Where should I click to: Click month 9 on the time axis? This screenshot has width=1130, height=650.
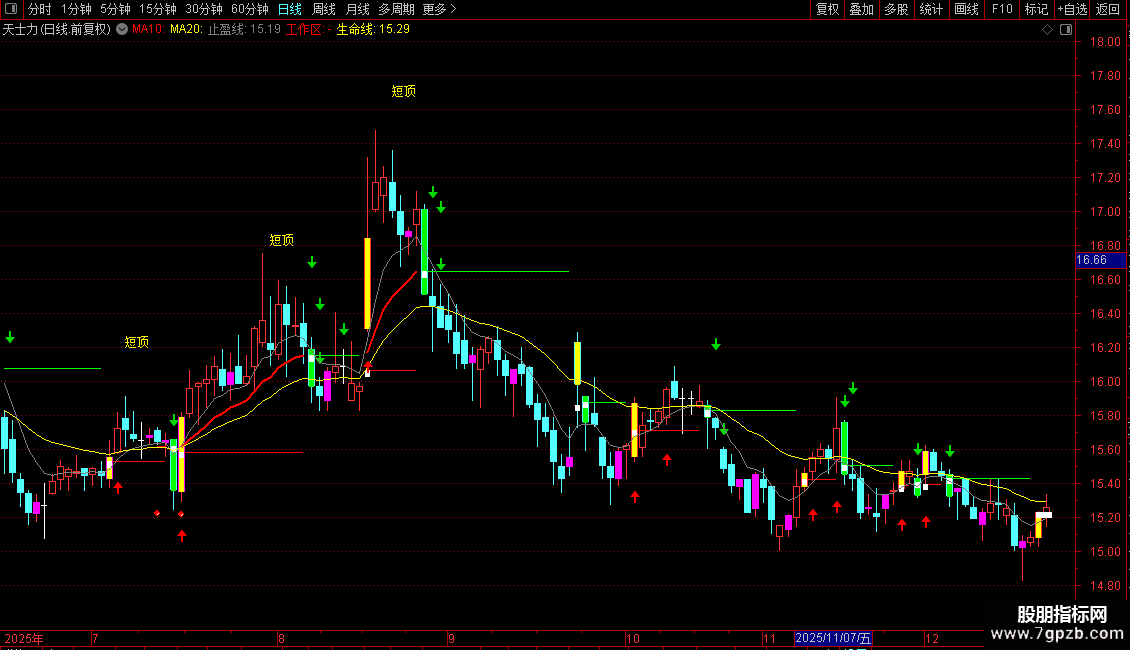(451, 638)
